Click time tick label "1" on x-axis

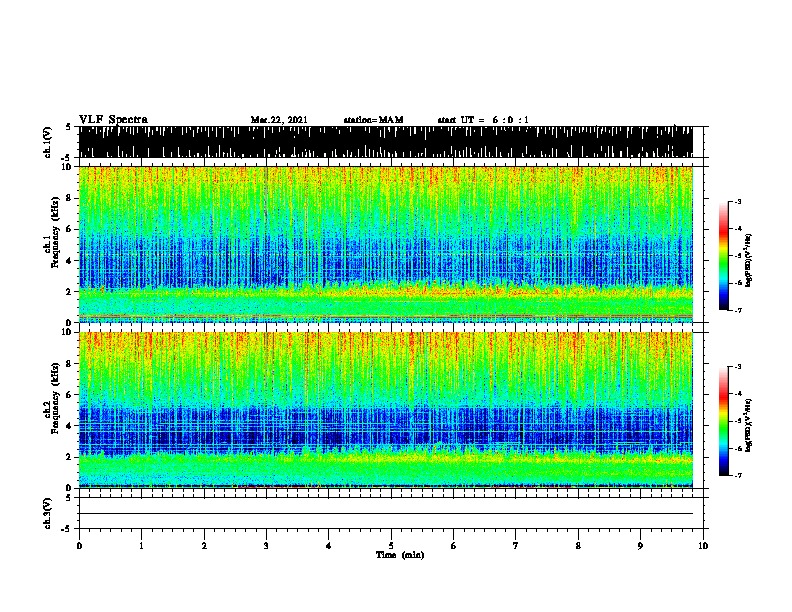point(141,545)
